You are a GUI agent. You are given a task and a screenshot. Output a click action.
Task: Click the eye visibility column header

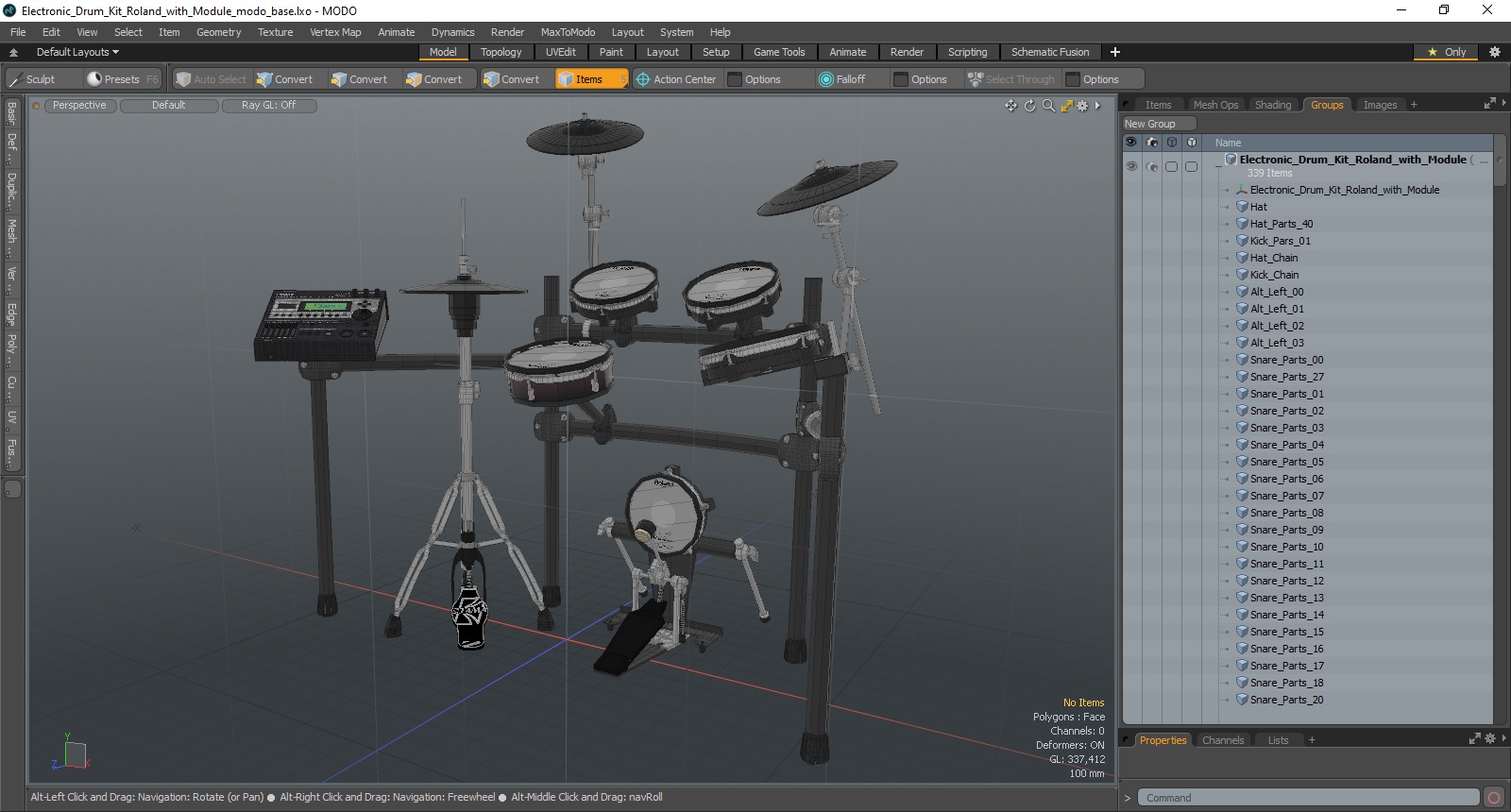(1130, 142)
